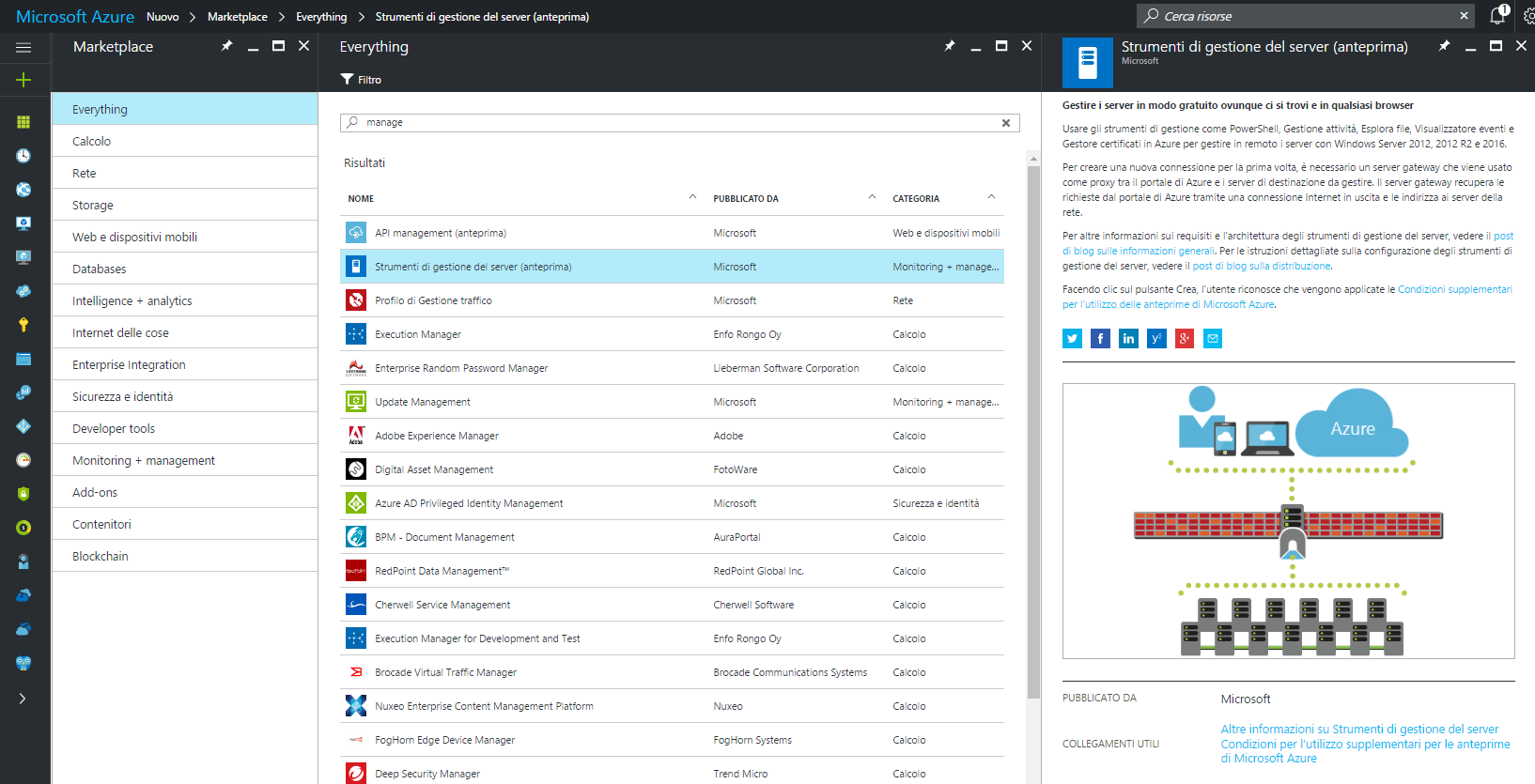Screen dimensions: 1535x784
Task: Share on Yammer icon
Action: point(1156,338)
